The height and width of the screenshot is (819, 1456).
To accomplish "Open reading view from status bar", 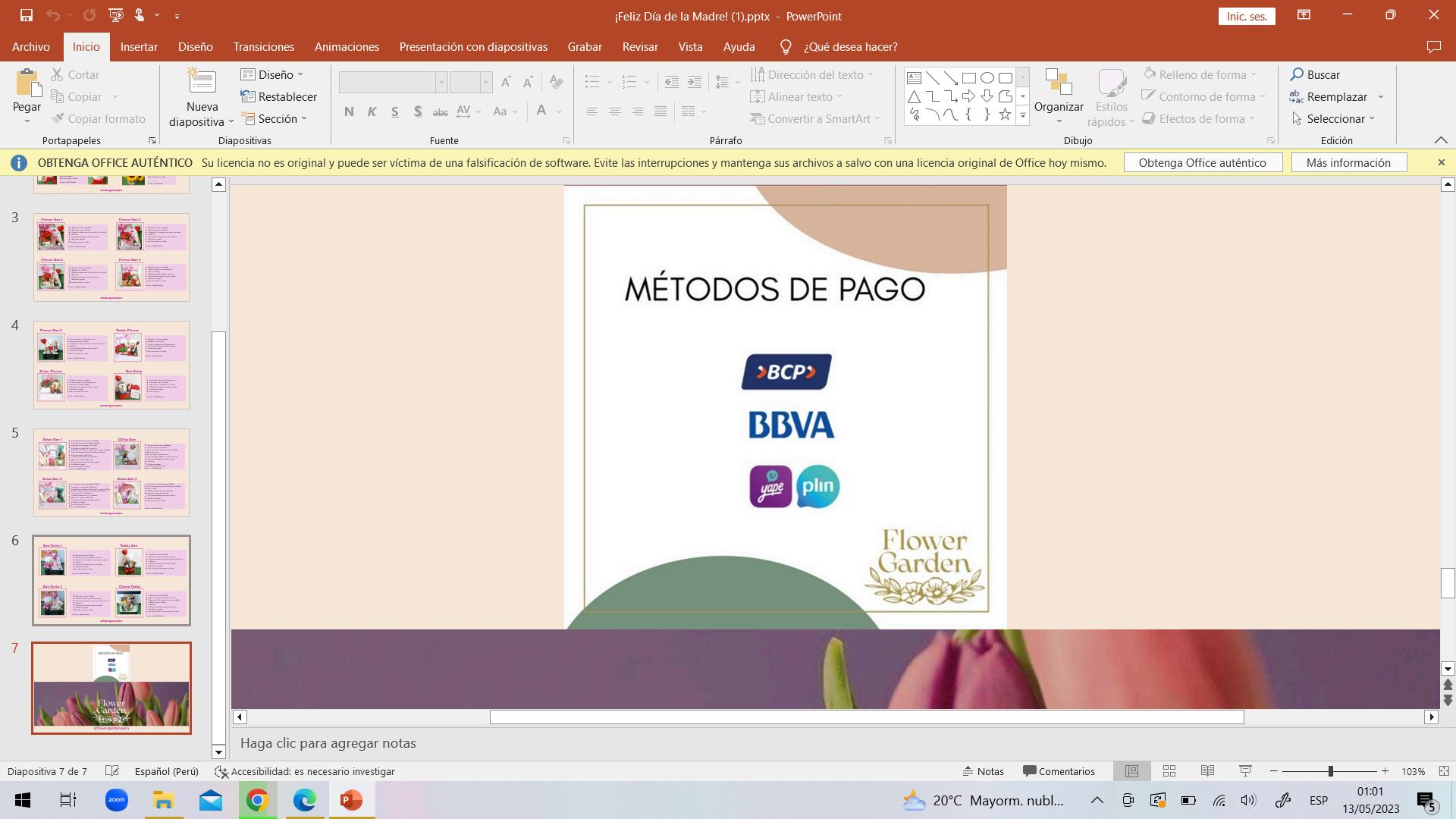I will coord(1207,771).
